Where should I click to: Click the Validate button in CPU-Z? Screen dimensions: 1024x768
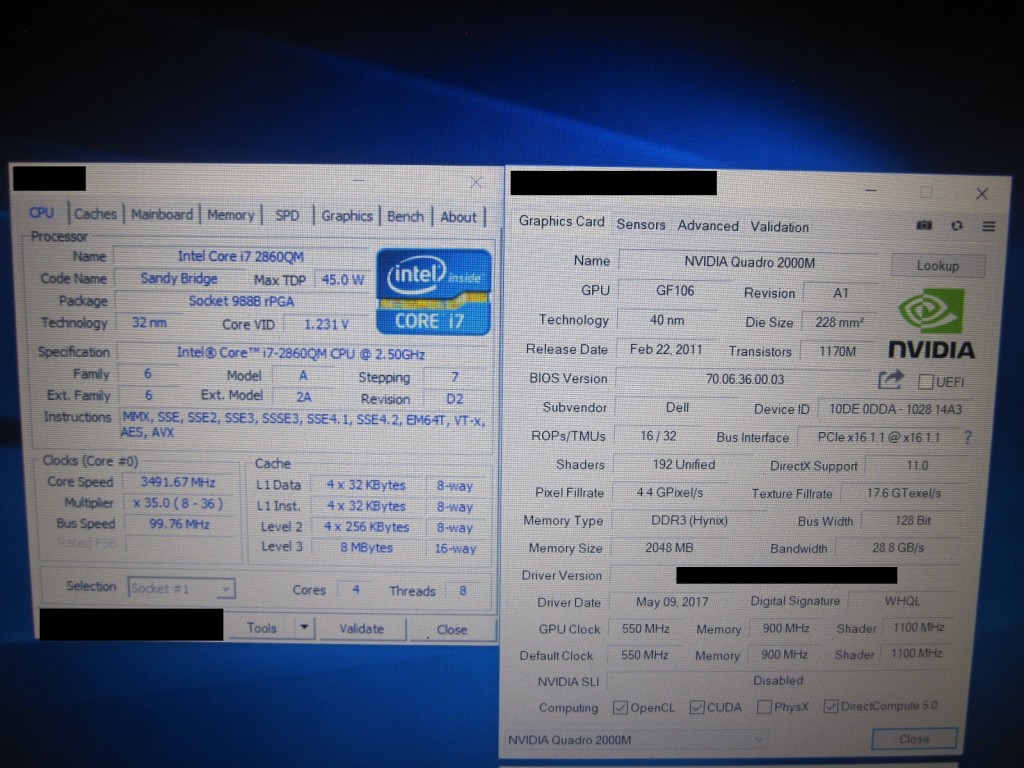[361, 628]
